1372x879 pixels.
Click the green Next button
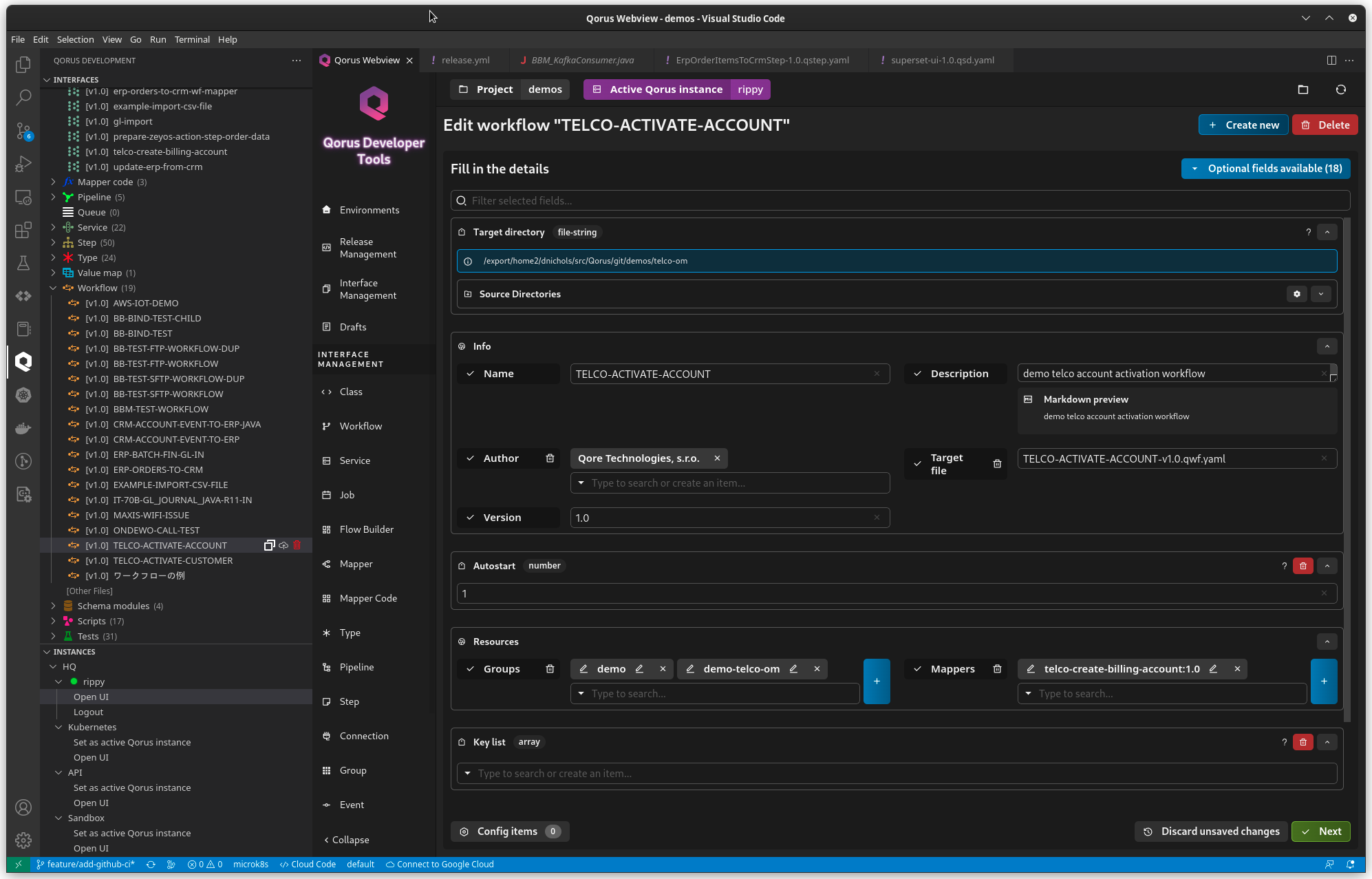(x=1321, y=832)
